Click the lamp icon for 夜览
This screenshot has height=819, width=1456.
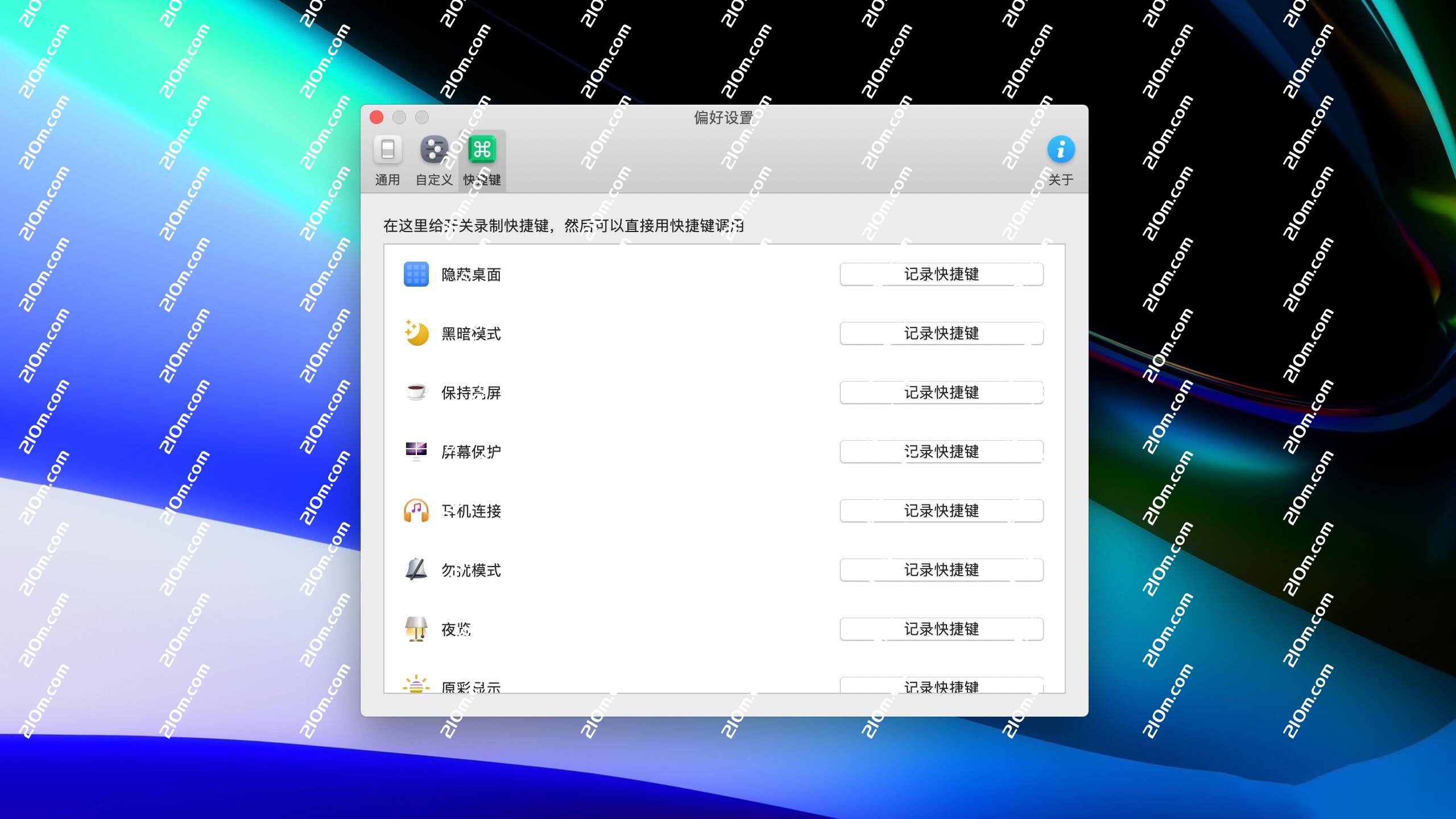(x=416, y=629)
